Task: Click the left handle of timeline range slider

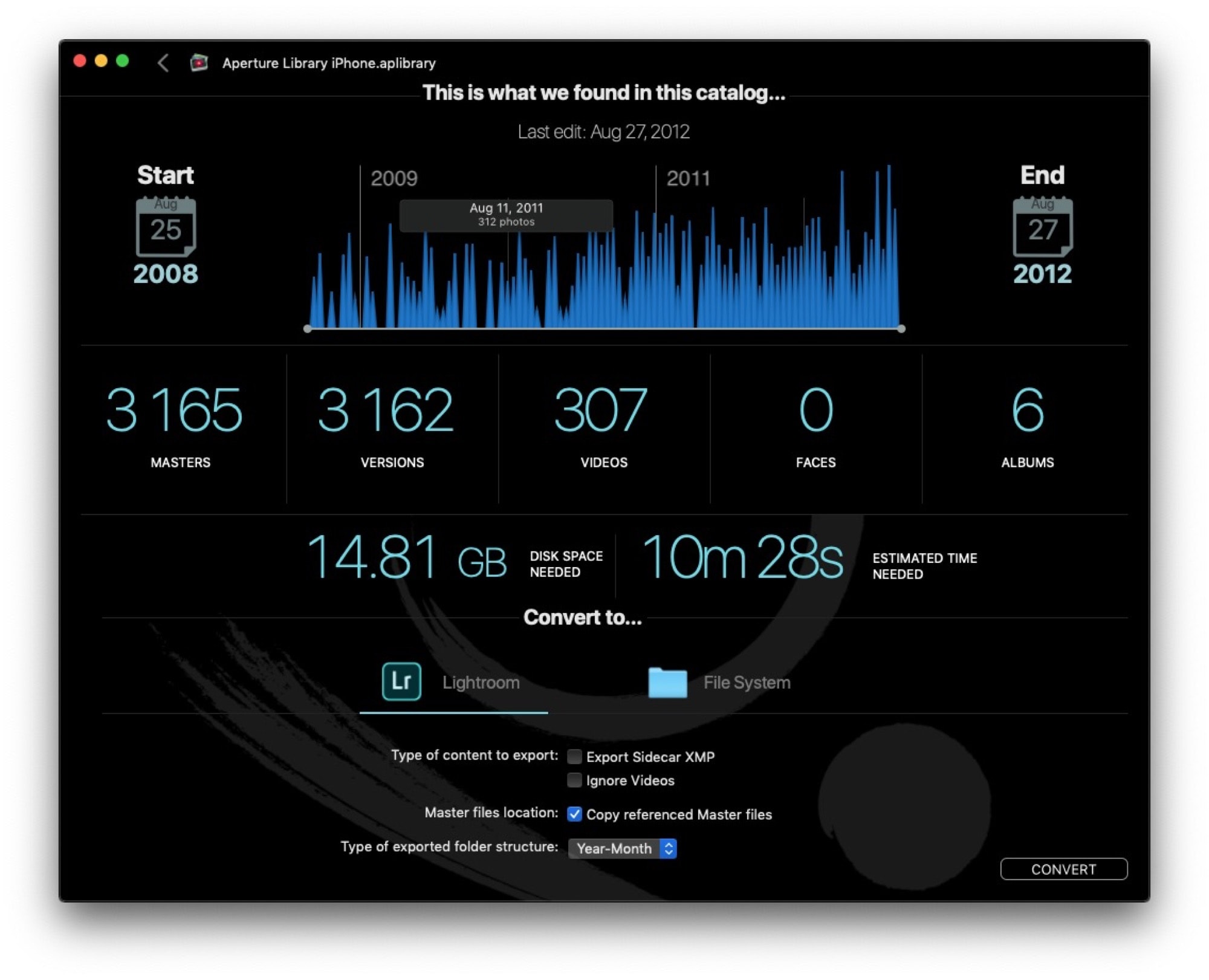Action: point(308,329)
